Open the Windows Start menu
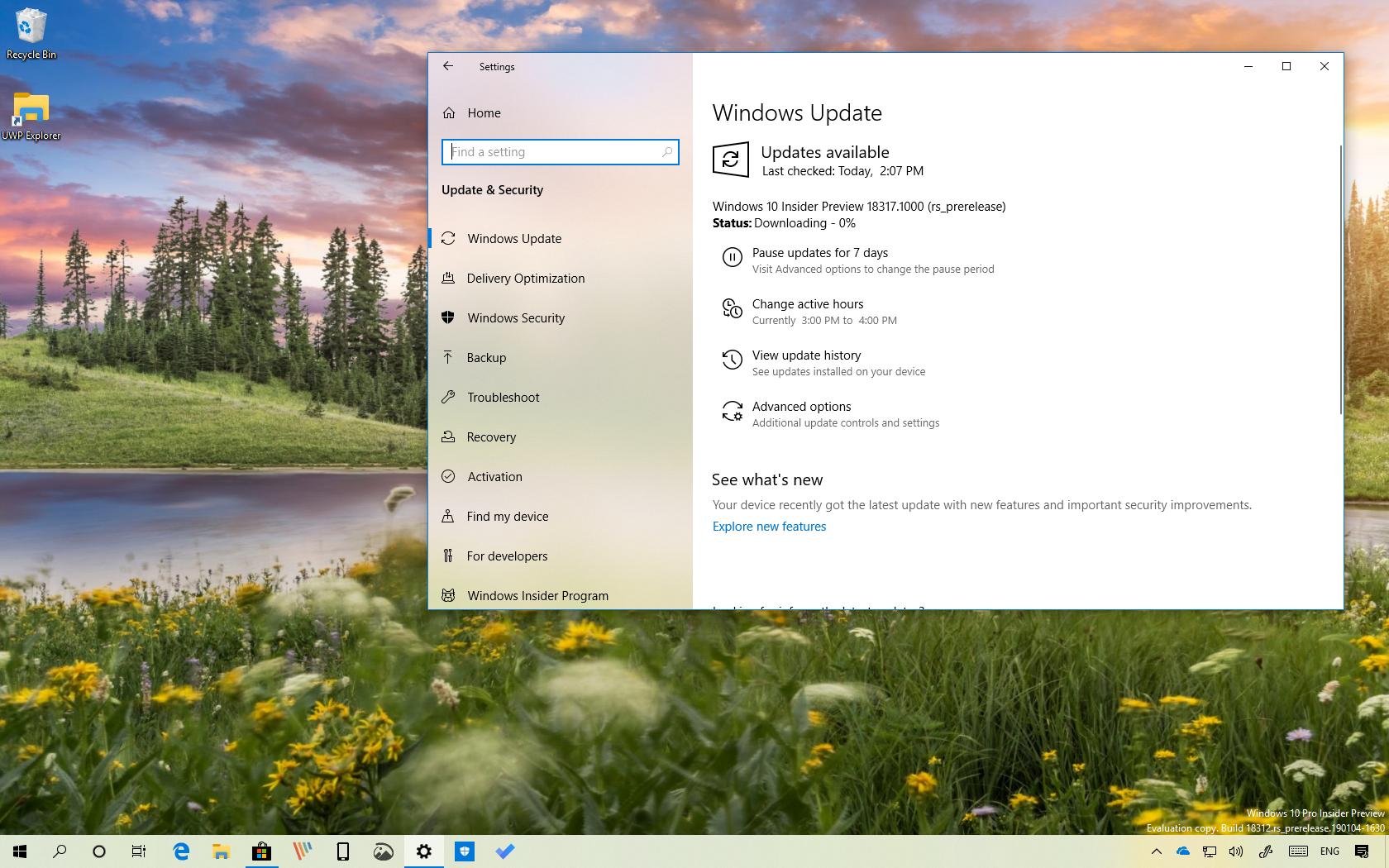The height and width of the screenshot is (868, 1389). point(20,851)
